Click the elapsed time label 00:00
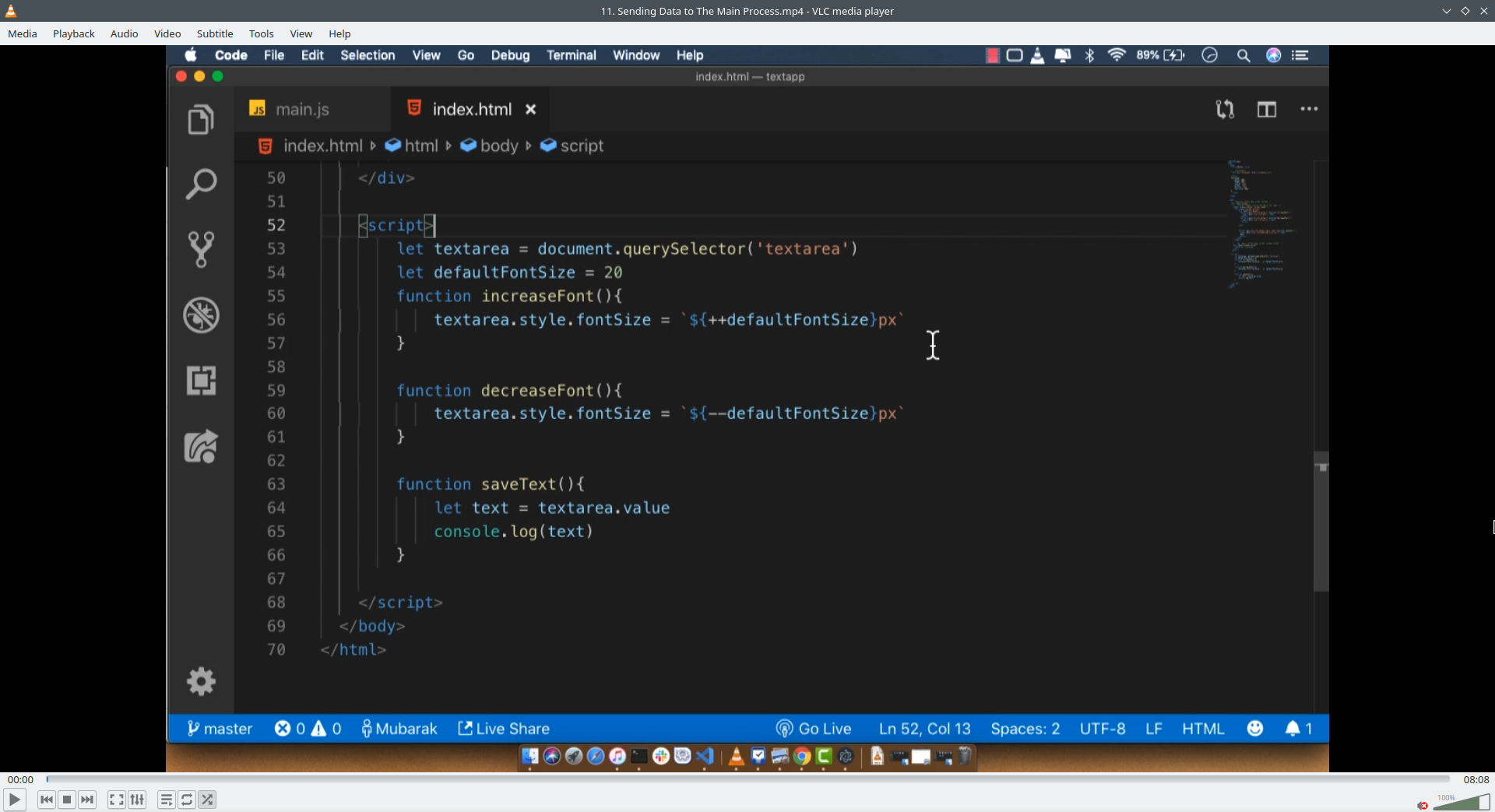 (20, 779)
